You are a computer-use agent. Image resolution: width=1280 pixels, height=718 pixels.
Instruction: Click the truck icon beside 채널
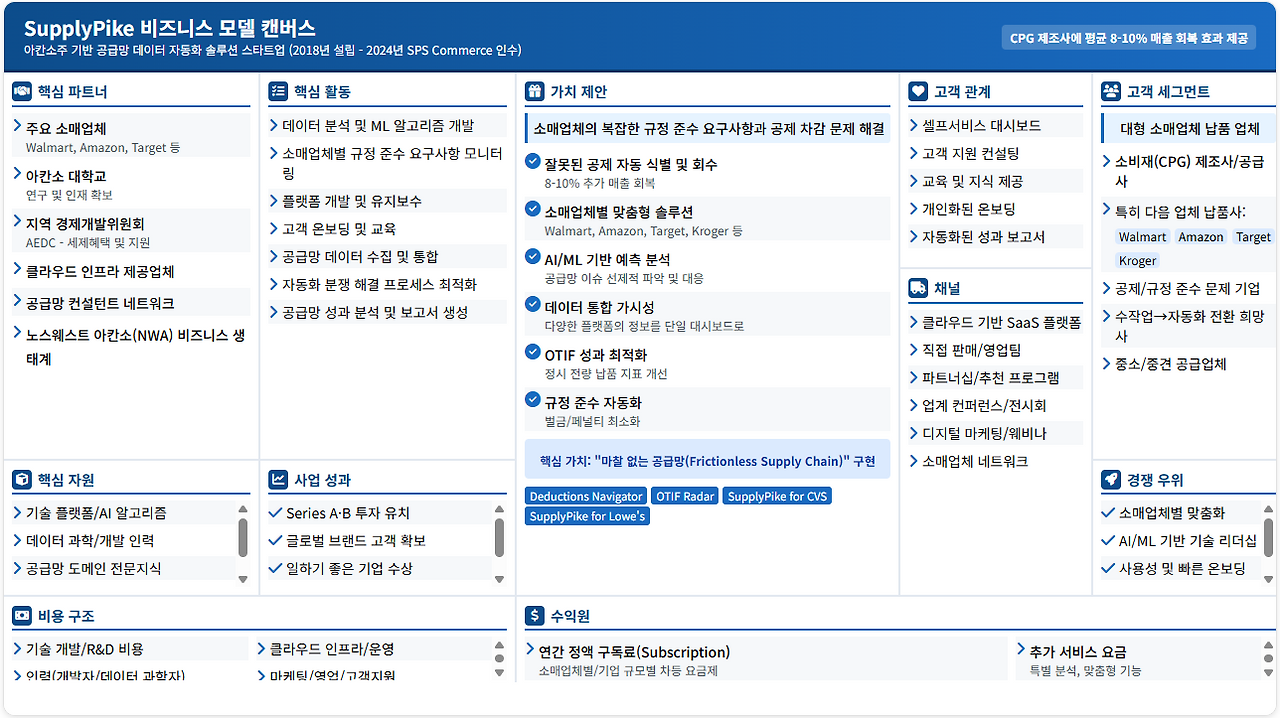pyautogui.click(x=918, y=289)
